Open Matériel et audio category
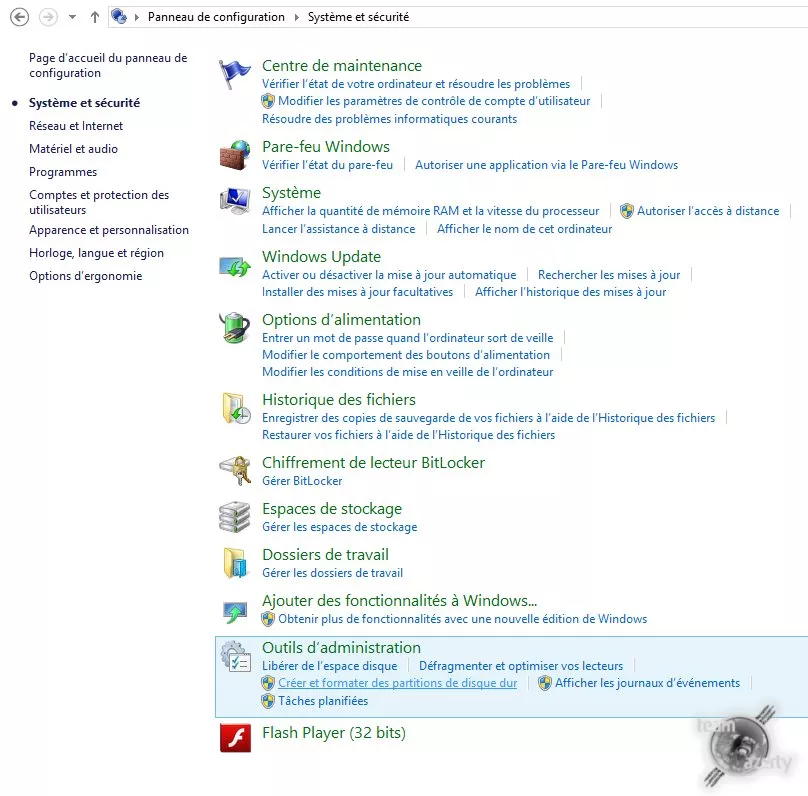This screenshot has width=808, height=796. coord(74,149)
